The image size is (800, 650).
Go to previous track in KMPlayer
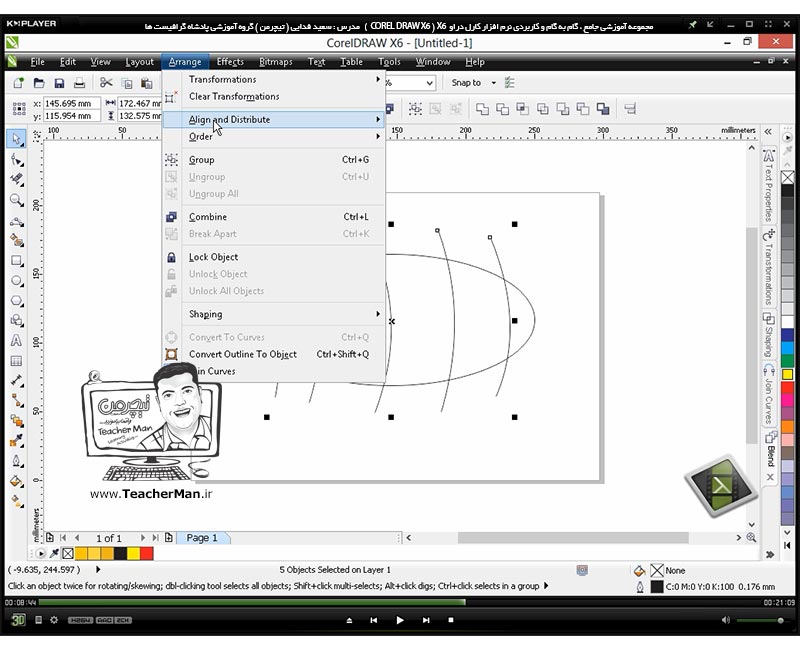click(373, 620)
